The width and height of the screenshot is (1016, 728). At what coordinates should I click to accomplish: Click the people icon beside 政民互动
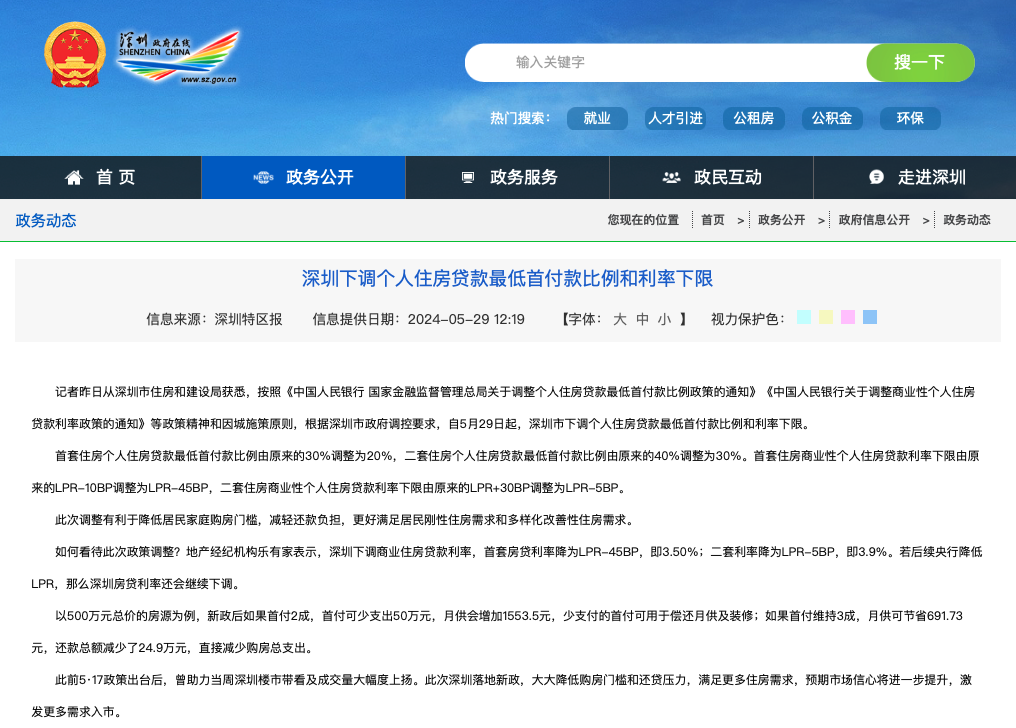click(x=671, y=177)
